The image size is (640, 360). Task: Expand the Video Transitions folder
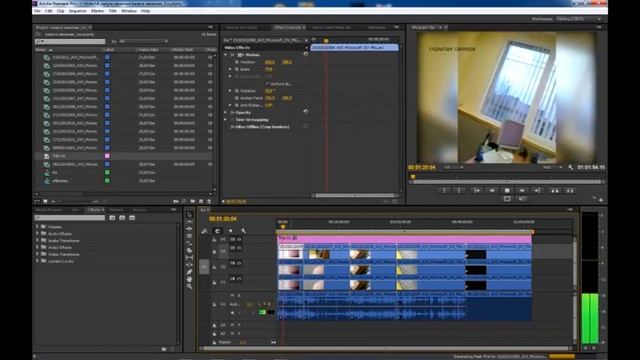(x=37, y=254)
